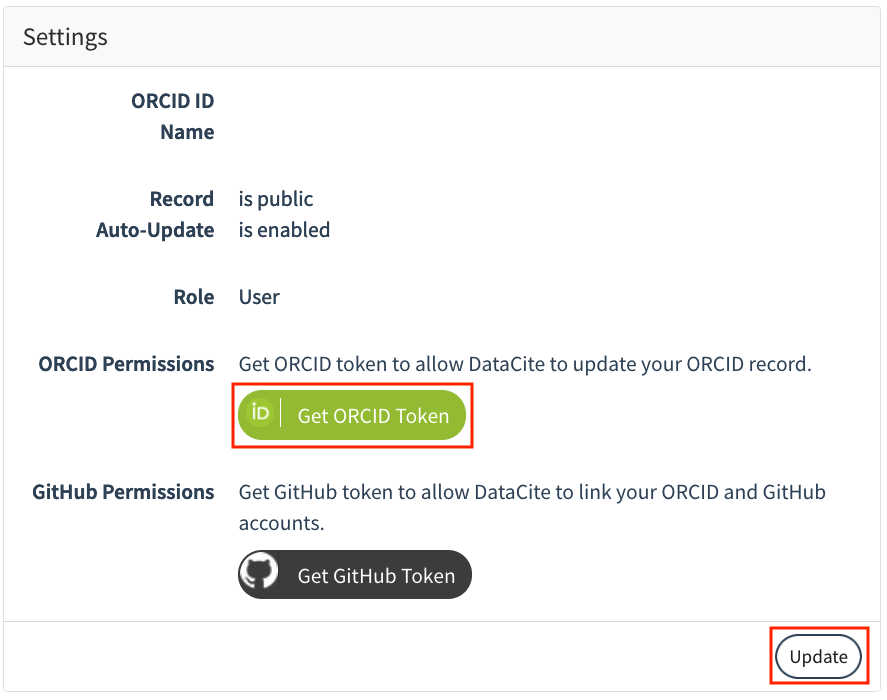Viewport: 887px width, 700px height.
Task: Click the Role label
Action: (194, 297)
